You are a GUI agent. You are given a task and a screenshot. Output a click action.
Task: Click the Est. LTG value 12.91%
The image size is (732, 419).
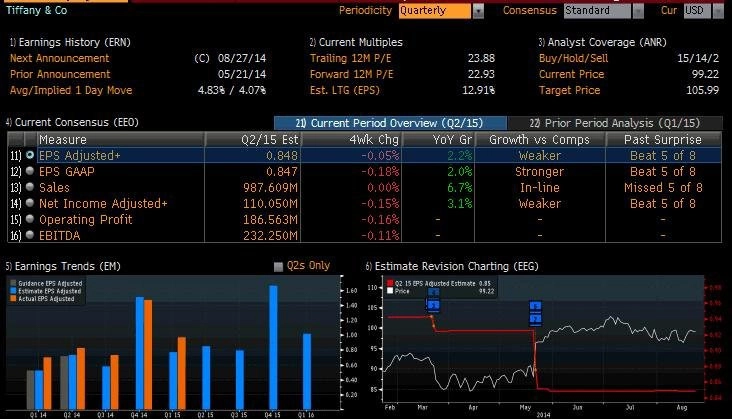point(479,90)
